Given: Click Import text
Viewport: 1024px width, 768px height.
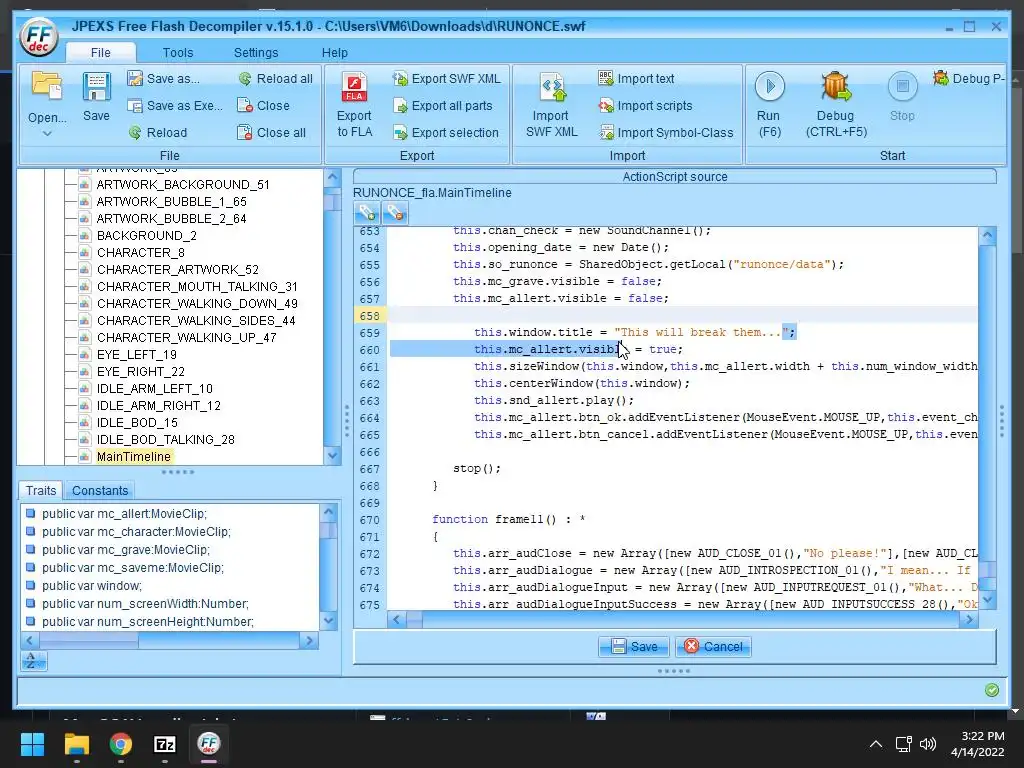Looking at the screenshot, I should coord(636,78).
